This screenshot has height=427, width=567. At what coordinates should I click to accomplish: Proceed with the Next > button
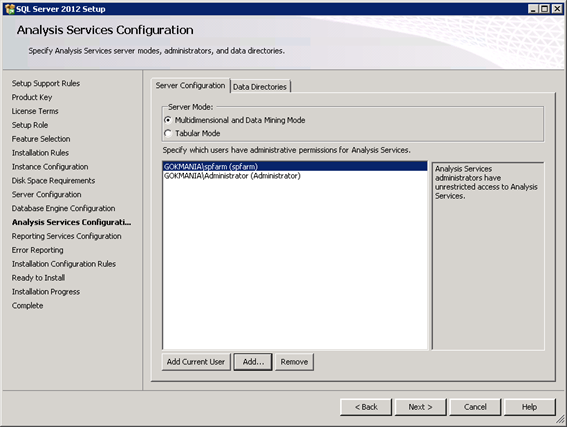[421, 407]
